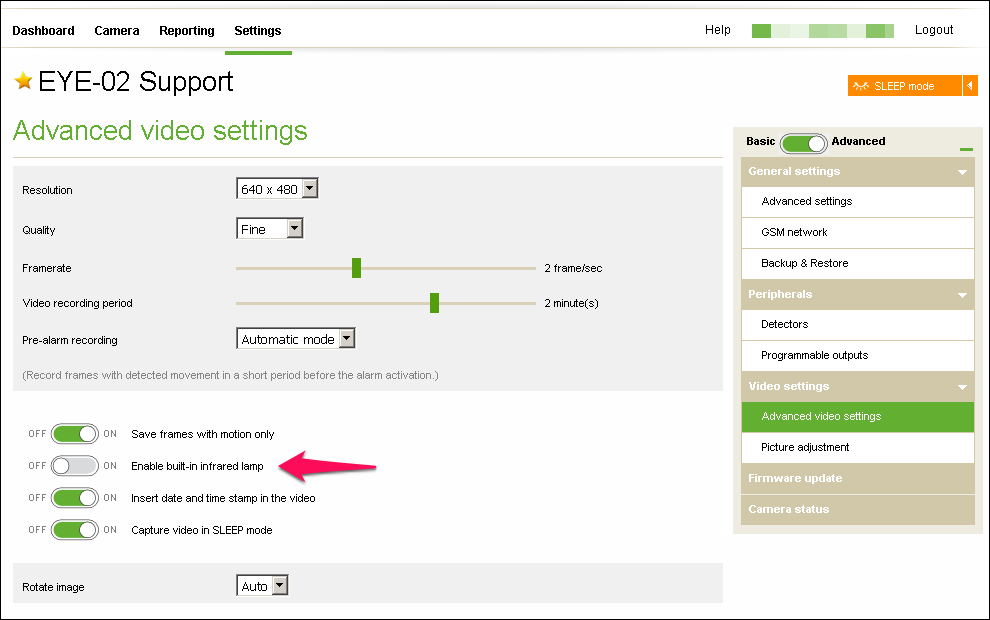Enable built-in infrared lamp switch

click(x=75, y=466)
